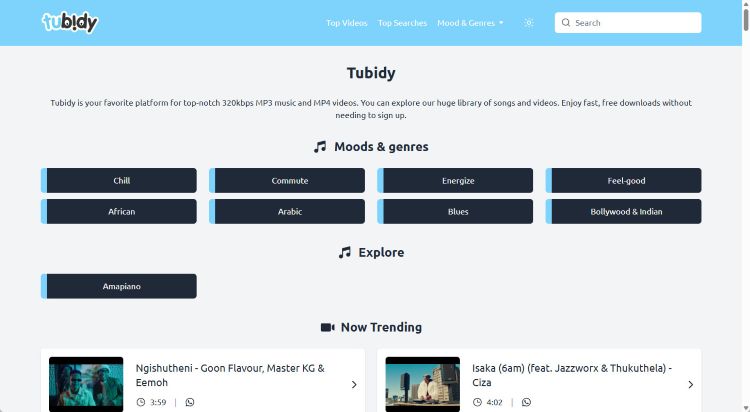Viewport: 750px width, 412px height.
Task: Click the 4:02 duration on Isaka
Action: (495, 402)
